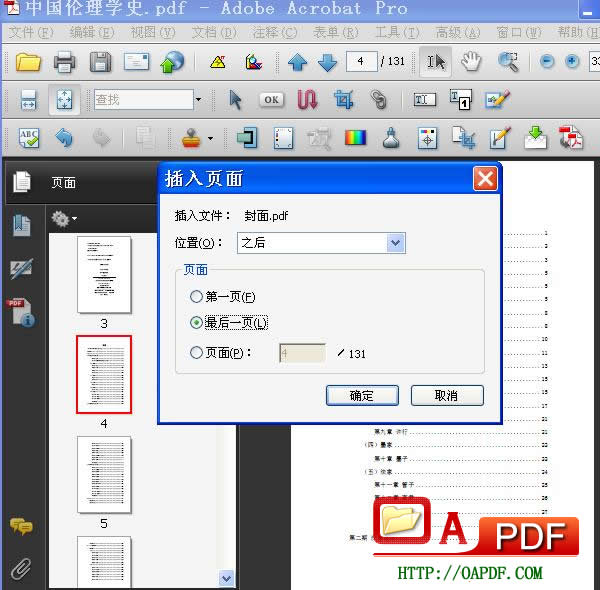600x590 pixels.
Task: Select the Hand tool
Action: (471, 62)
